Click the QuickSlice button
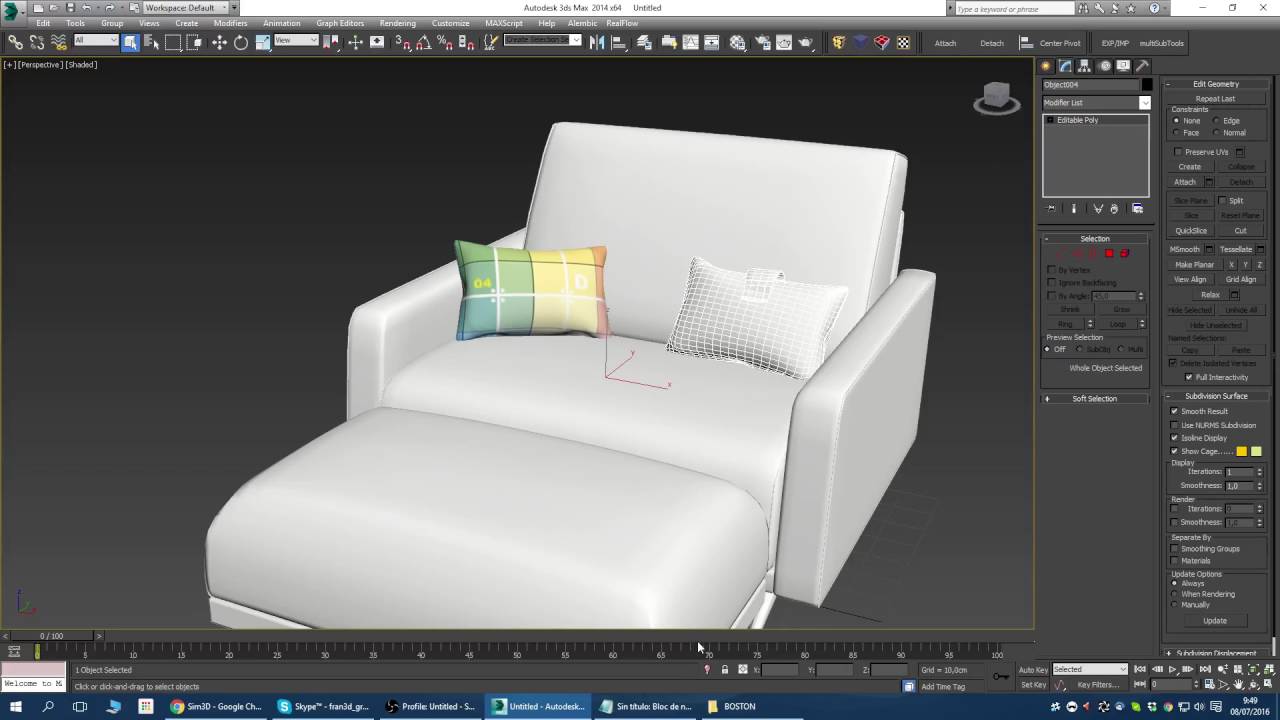 click(x=1191, y=231)
